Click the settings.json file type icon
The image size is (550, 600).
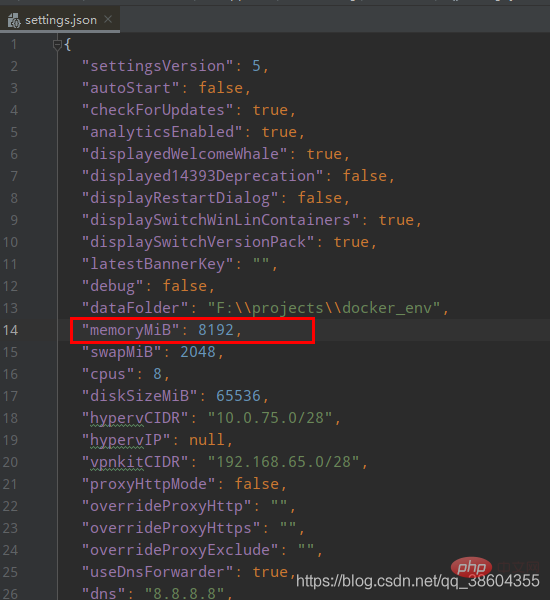click(x=14, y=20)
